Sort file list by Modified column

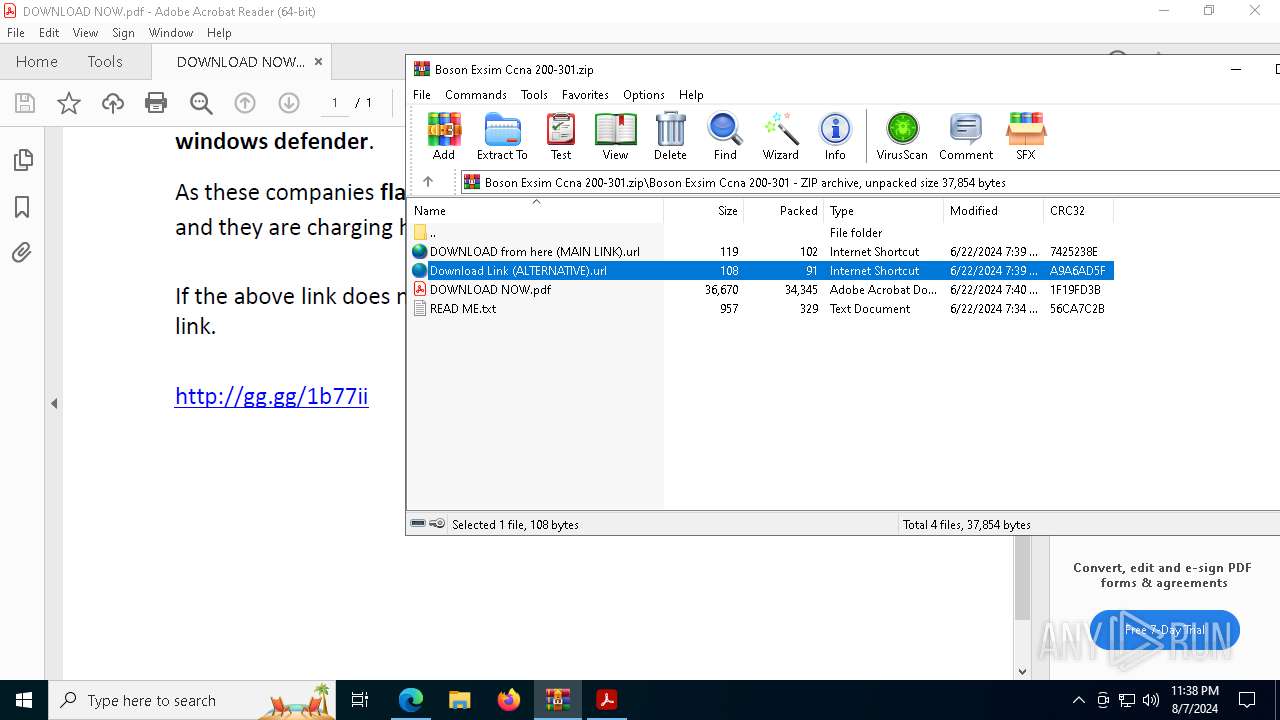pos(994,210)
